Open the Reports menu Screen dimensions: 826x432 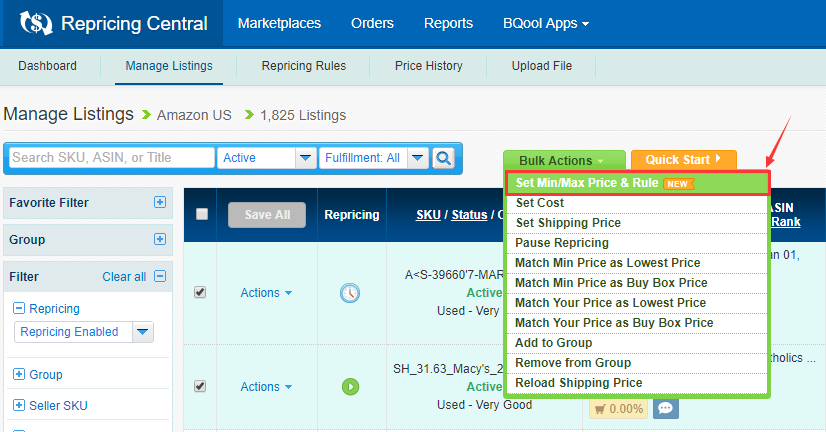tap(448, 24)
